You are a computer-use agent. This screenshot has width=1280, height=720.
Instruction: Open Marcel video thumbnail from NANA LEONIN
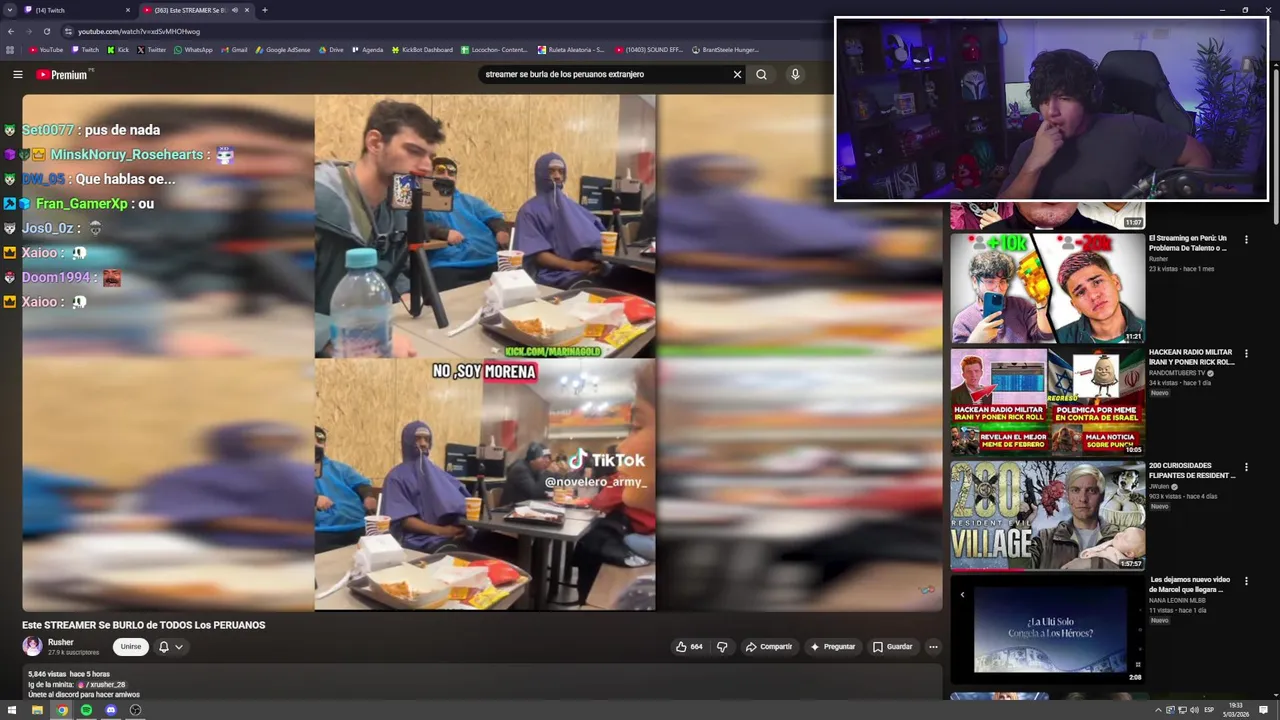point(1047,630)
